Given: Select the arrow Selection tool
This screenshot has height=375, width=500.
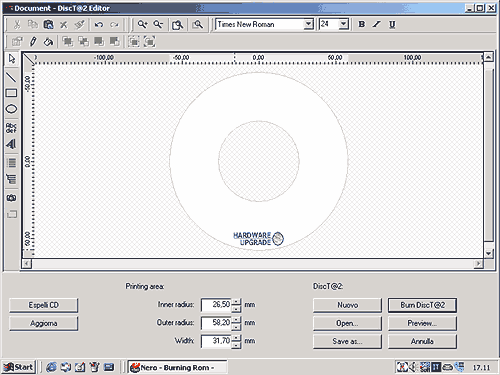Looking at the screenshot, I should click(12, 59).
